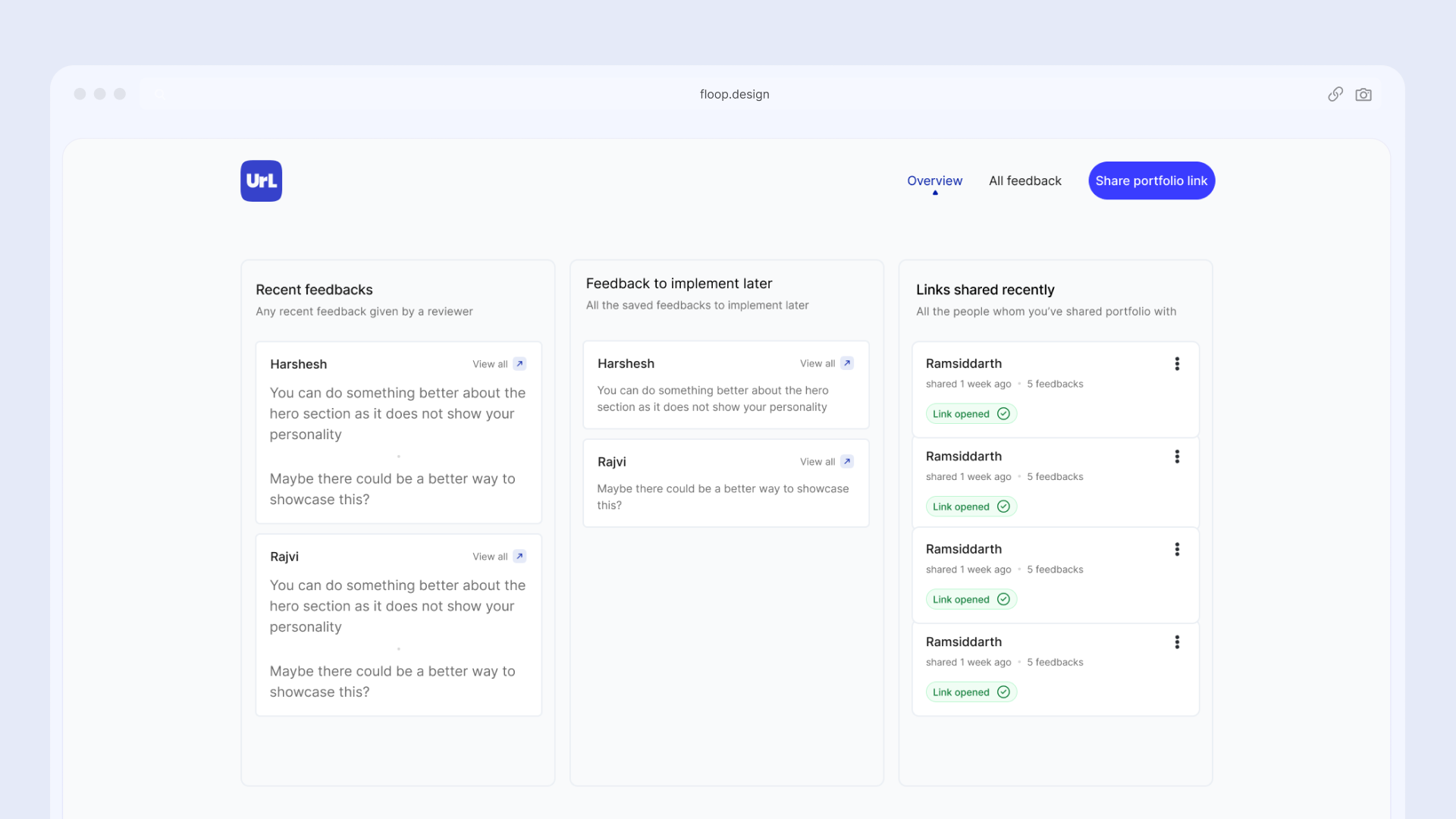The image size is (1456, 819).
Task: Select the name Harshesh in Feedback to implement later
Action: pos(626,363)
